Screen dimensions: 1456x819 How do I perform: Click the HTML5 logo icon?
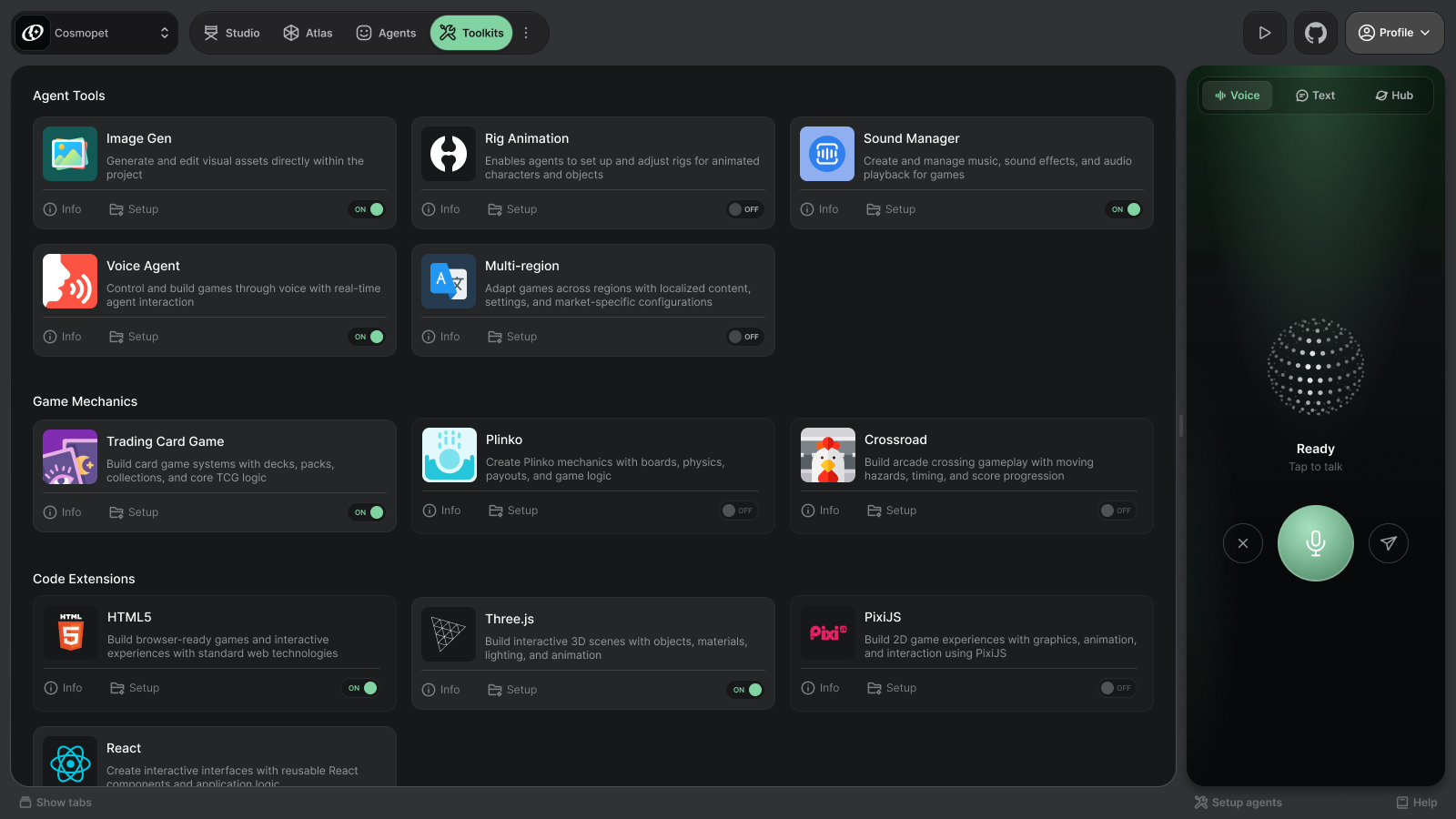coord(71,632)
